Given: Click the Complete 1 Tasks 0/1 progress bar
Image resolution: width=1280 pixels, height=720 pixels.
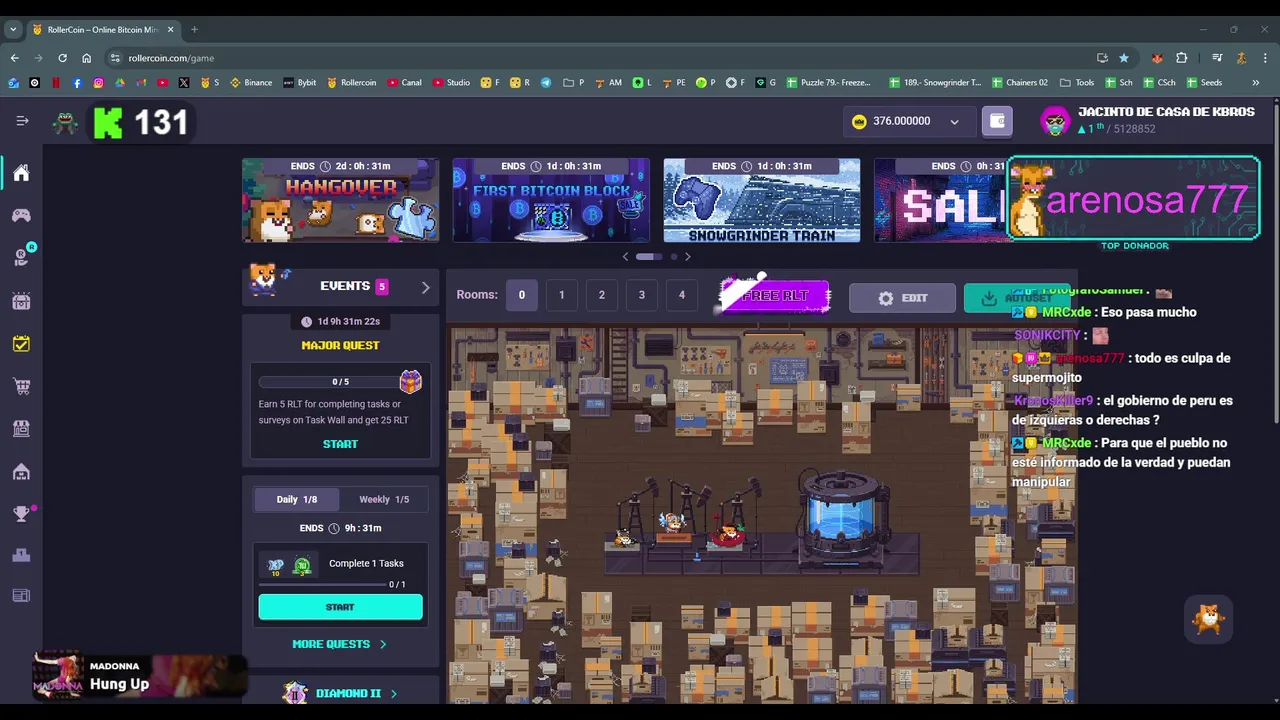Looking at the screenshot, I should point(323,584).
